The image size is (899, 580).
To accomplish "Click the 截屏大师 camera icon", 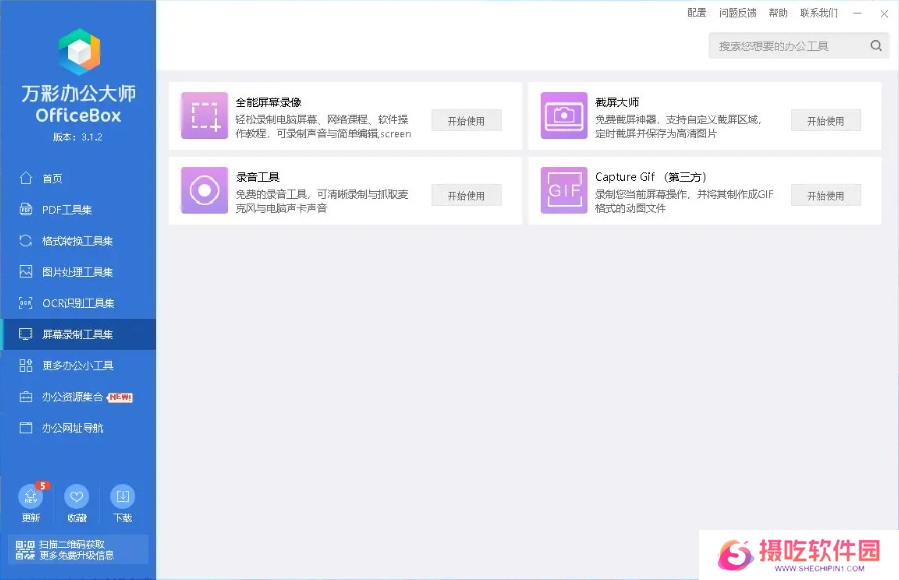I will point(564,116).
